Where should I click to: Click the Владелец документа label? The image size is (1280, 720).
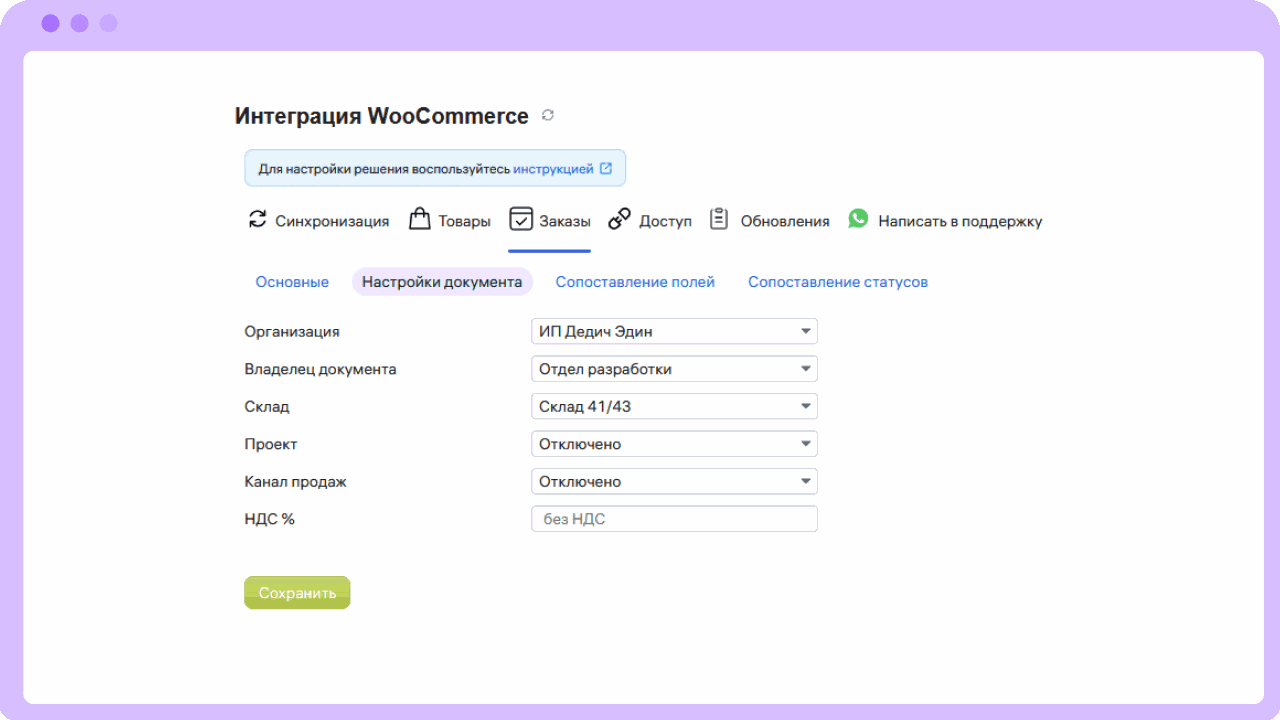[320, 369]
